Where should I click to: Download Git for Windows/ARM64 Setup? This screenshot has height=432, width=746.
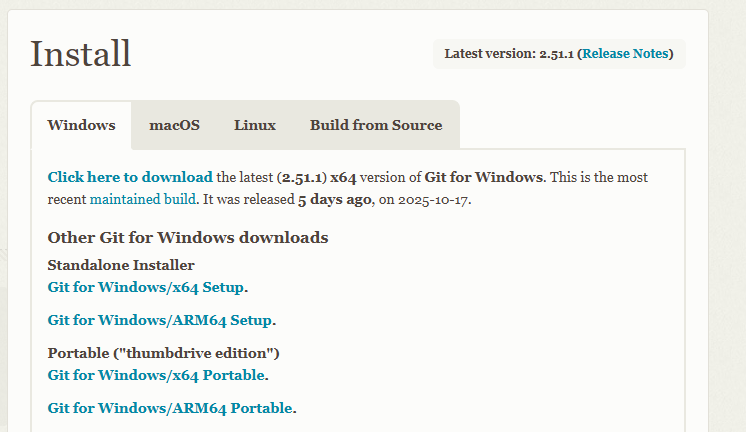pyautogui.click(x=160, y=321)
